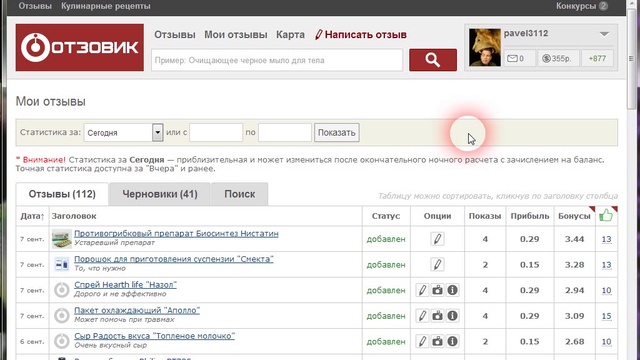
Task: Open info icon for Аполло review
Action: 452,316
